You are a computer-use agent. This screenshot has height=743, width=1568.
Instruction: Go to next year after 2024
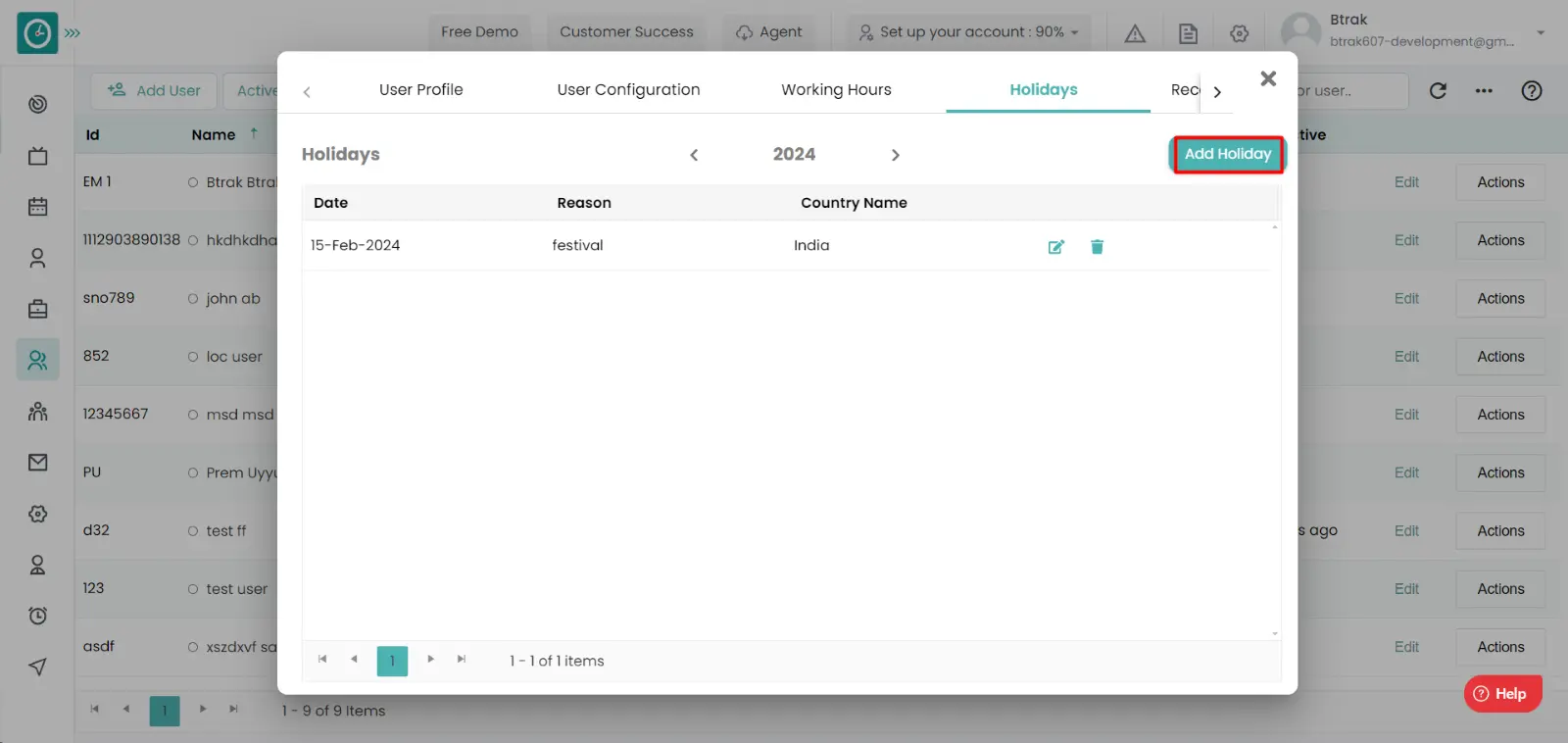coord(895,155)
